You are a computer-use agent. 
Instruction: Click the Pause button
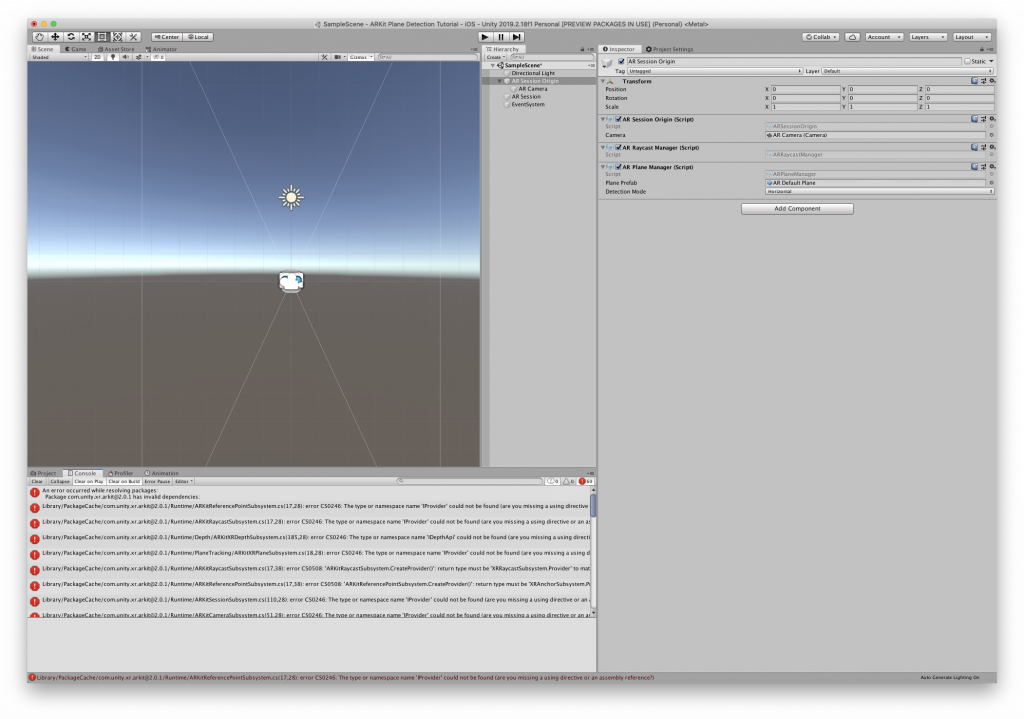point(501,37)
